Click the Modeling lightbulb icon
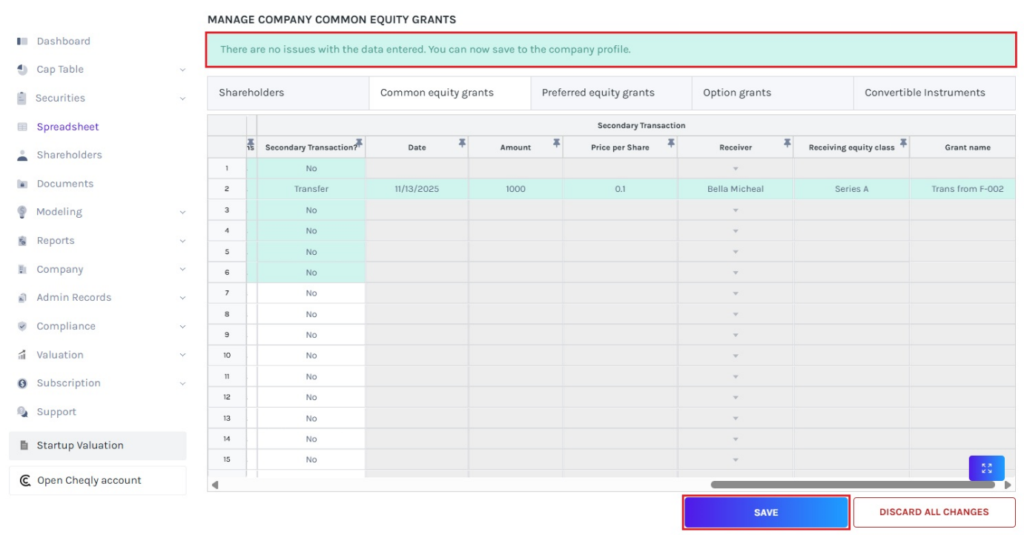Viewport: 1024px width, 535px height. (x=22, y=212)
